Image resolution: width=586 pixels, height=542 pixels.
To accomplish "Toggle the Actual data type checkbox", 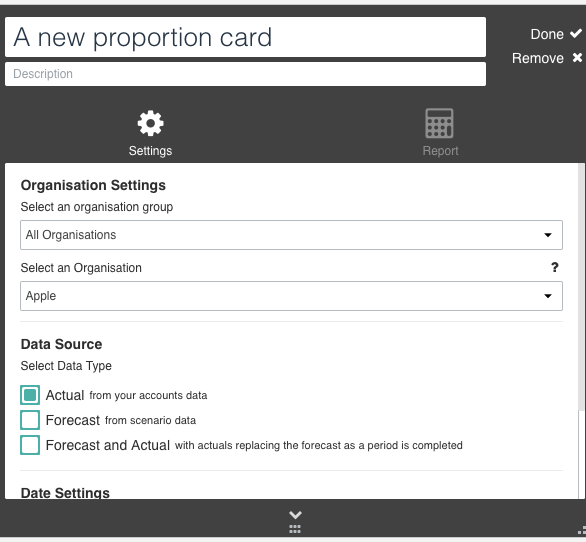I will coord(30,395).
